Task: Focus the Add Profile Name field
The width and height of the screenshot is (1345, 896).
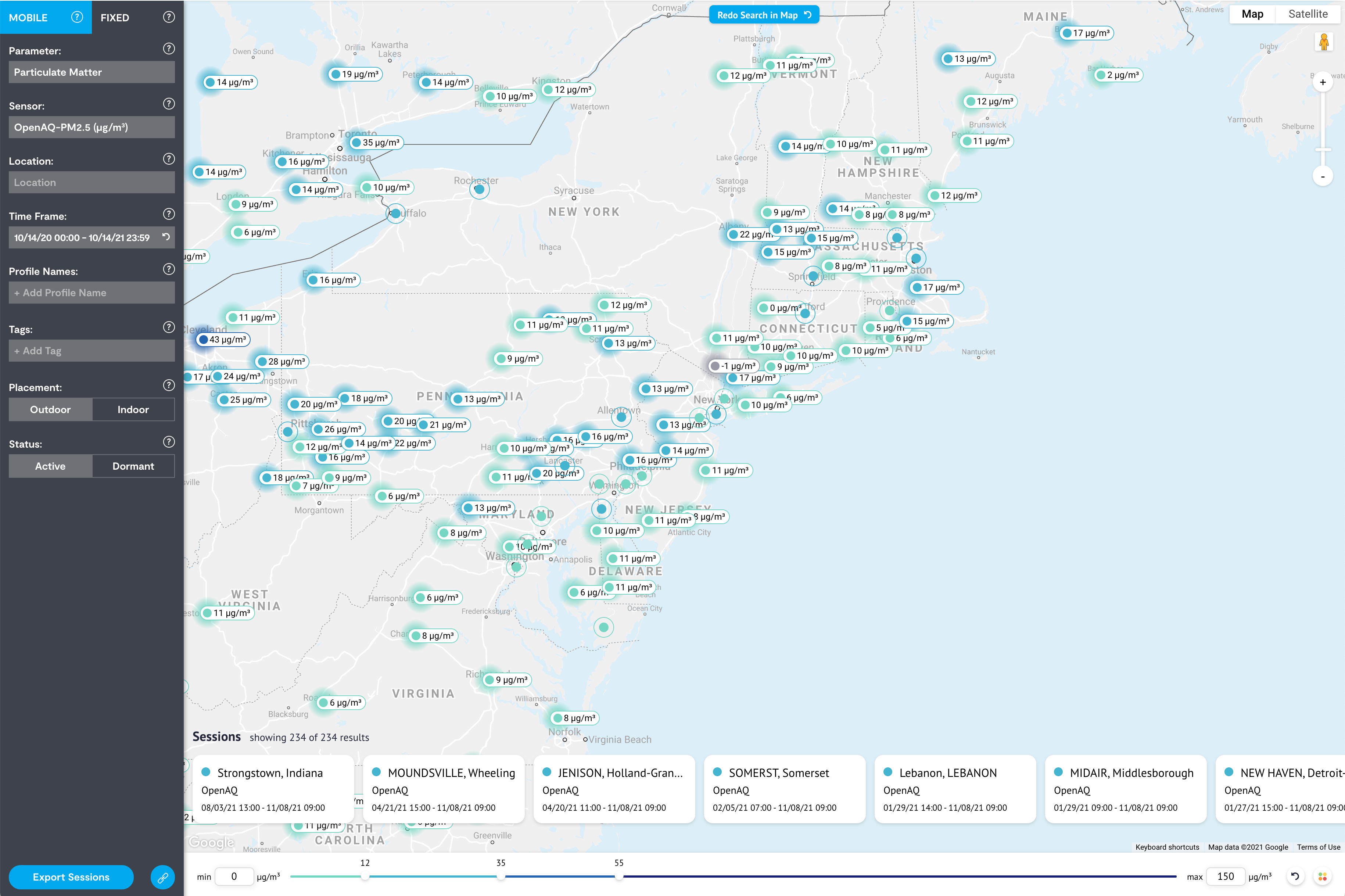Action: pos(92,293)
